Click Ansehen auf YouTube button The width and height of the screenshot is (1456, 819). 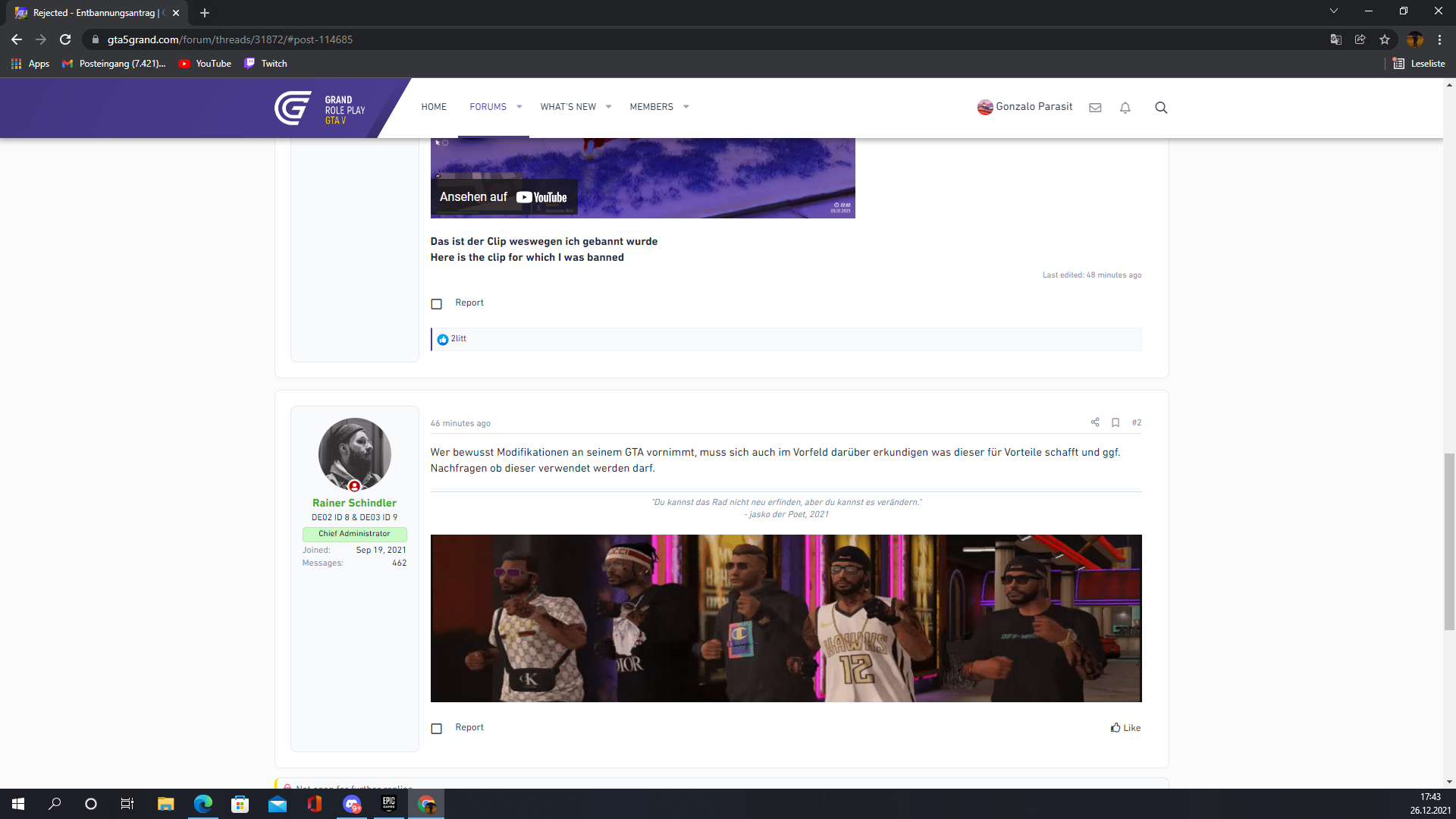[504, 197]
